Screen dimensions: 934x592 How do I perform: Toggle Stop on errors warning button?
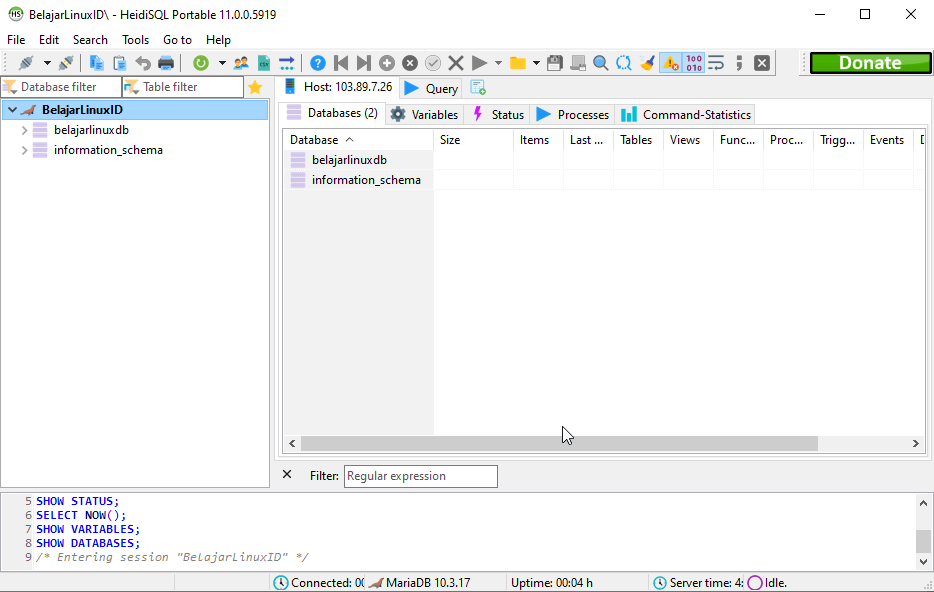671,63
